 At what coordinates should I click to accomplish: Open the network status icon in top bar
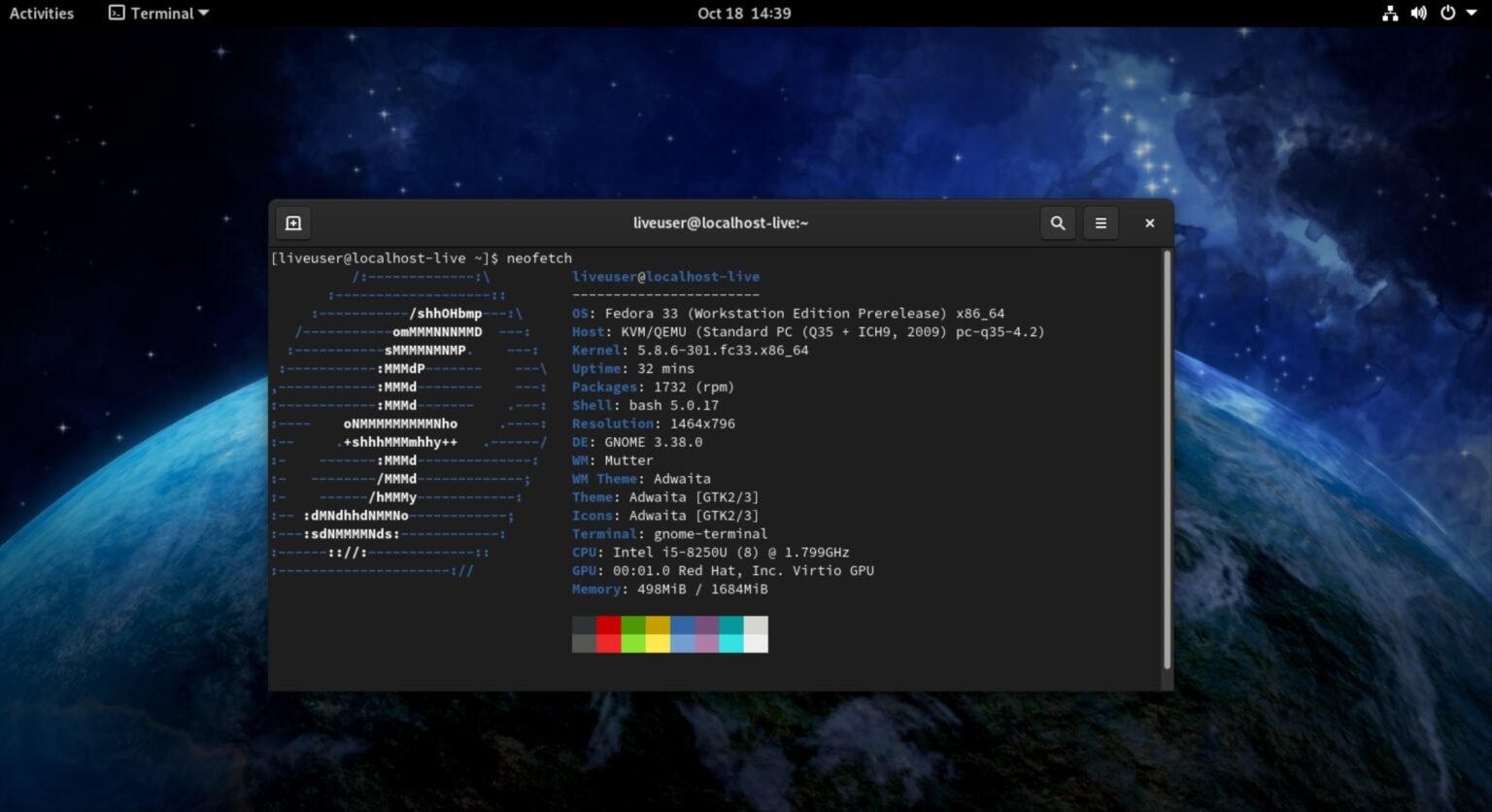pyautogui.click(x=1390, y=14)
